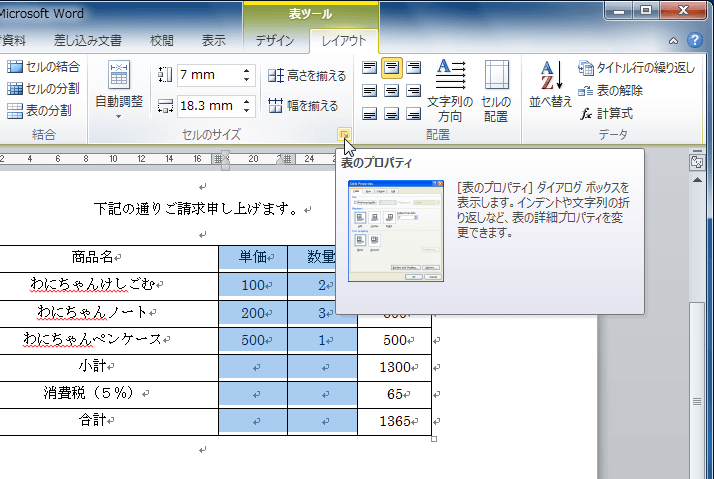Click the unit price 100 cell
This screenshot has width=714, height=479.
click(253, 285)
